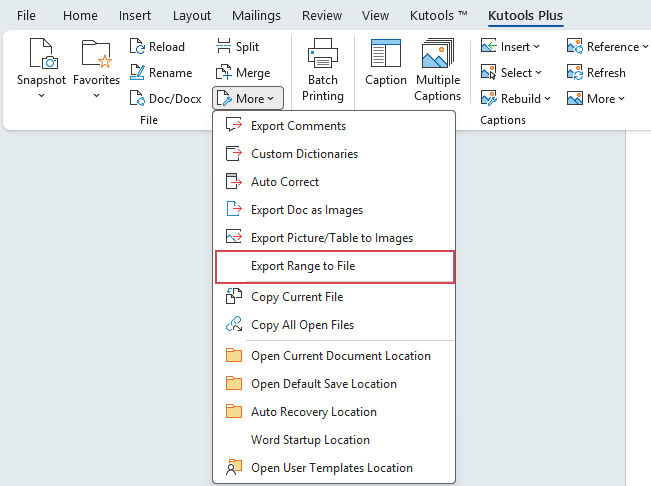Click the Export Picture/Table to Images icon
Image resolution: width=651 pixels, height=486 pixels.
click(234, 237)
